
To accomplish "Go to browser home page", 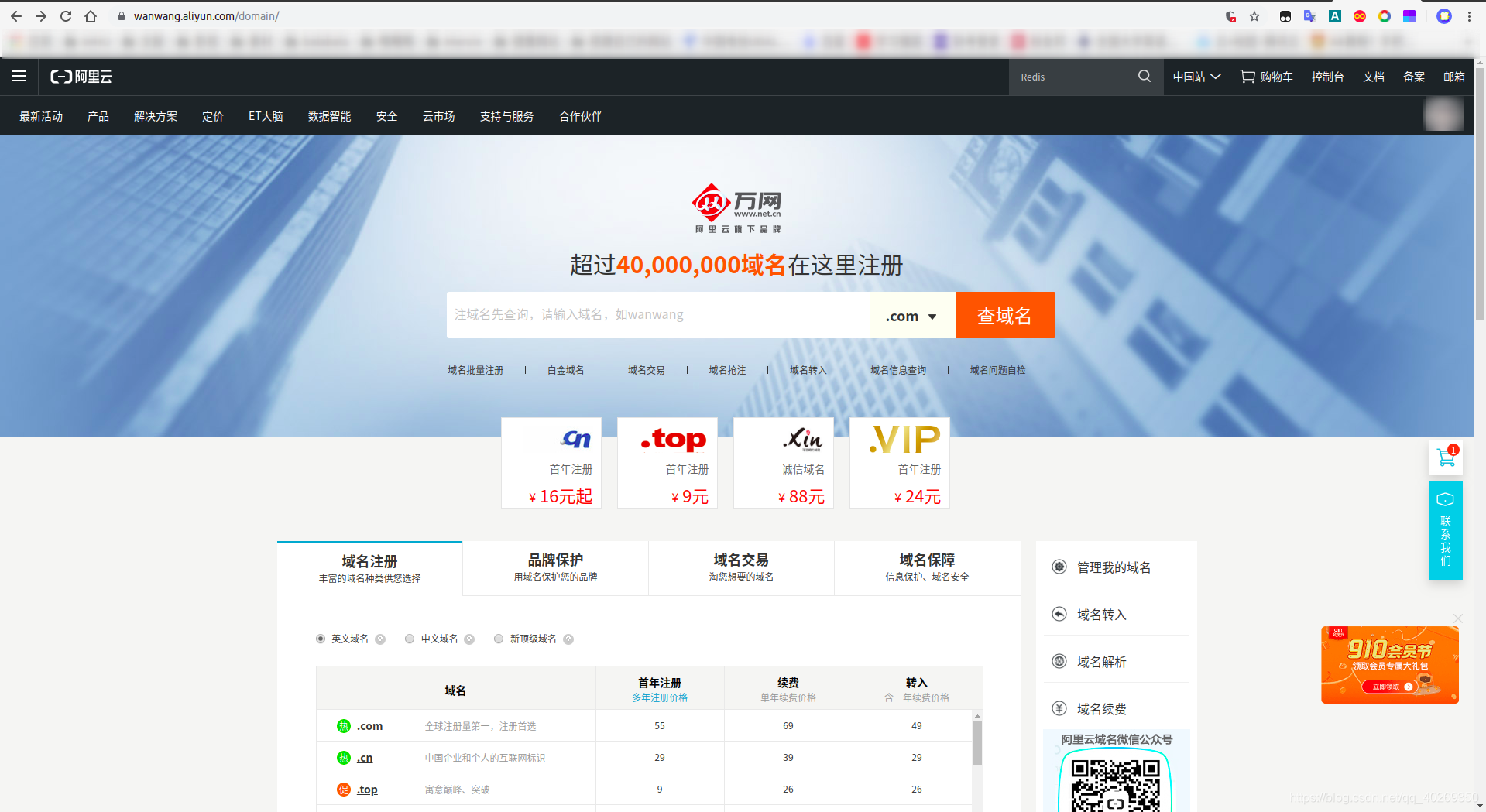I will click(x=91, y=16).
